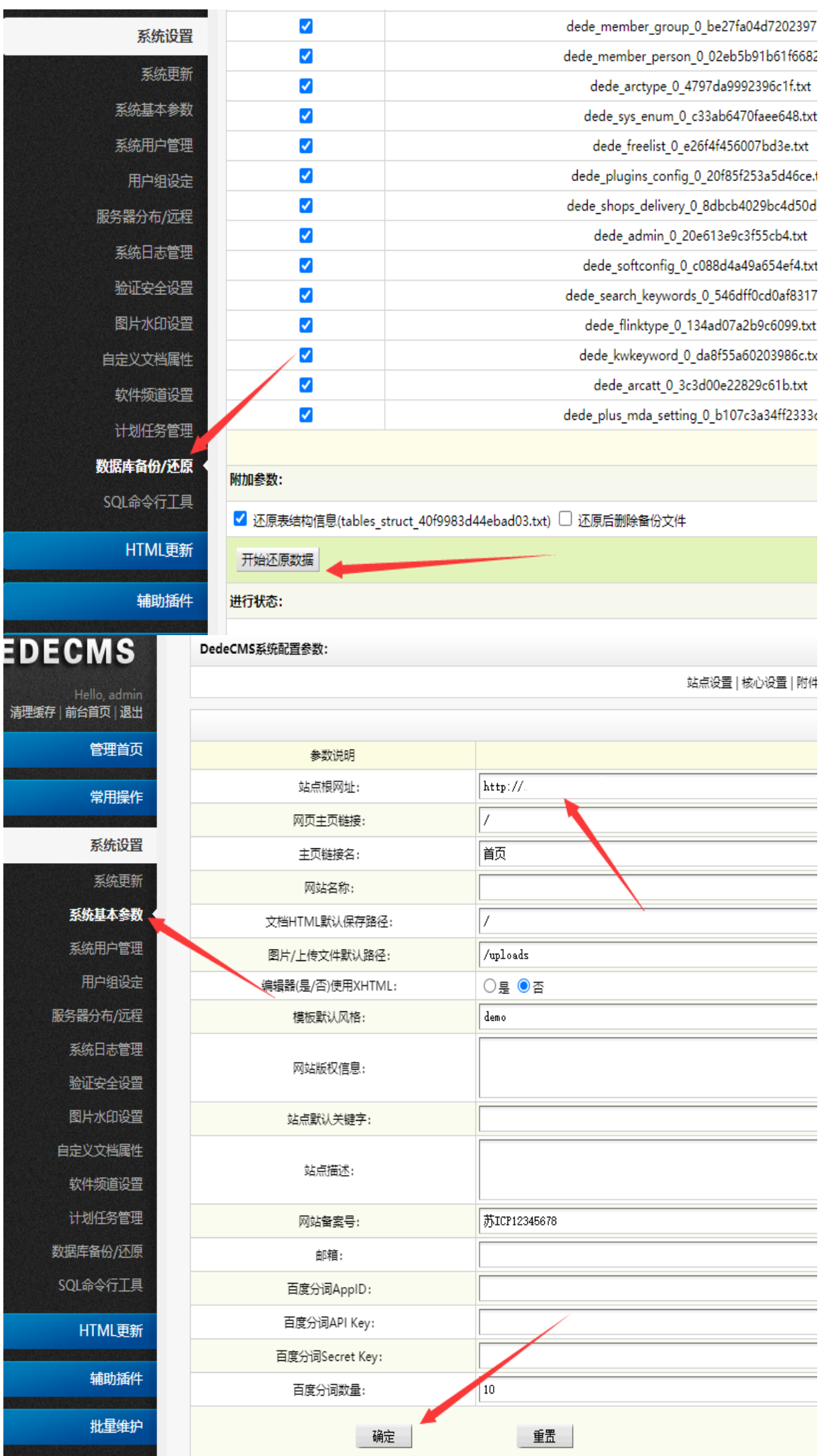
Task: Uncheck the dede_member_group backup file checkbox
Action: click(x=306, y=26)
